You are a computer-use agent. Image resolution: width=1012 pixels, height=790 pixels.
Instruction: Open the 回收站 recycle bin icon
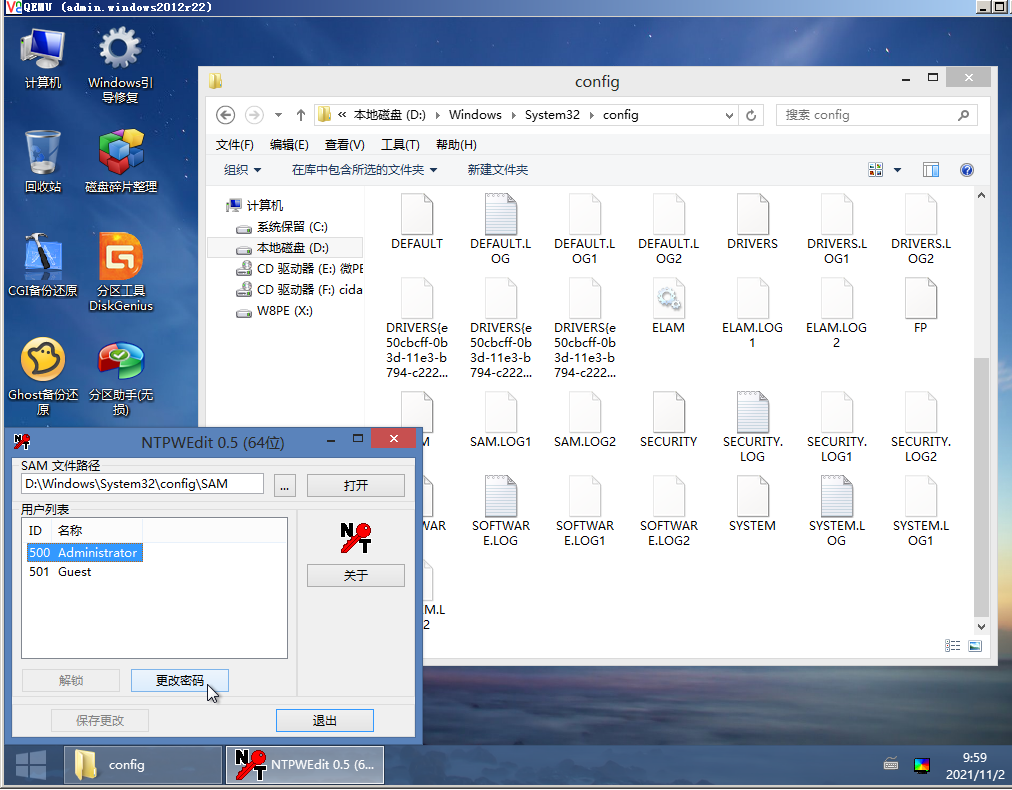(x=43, y=161)
